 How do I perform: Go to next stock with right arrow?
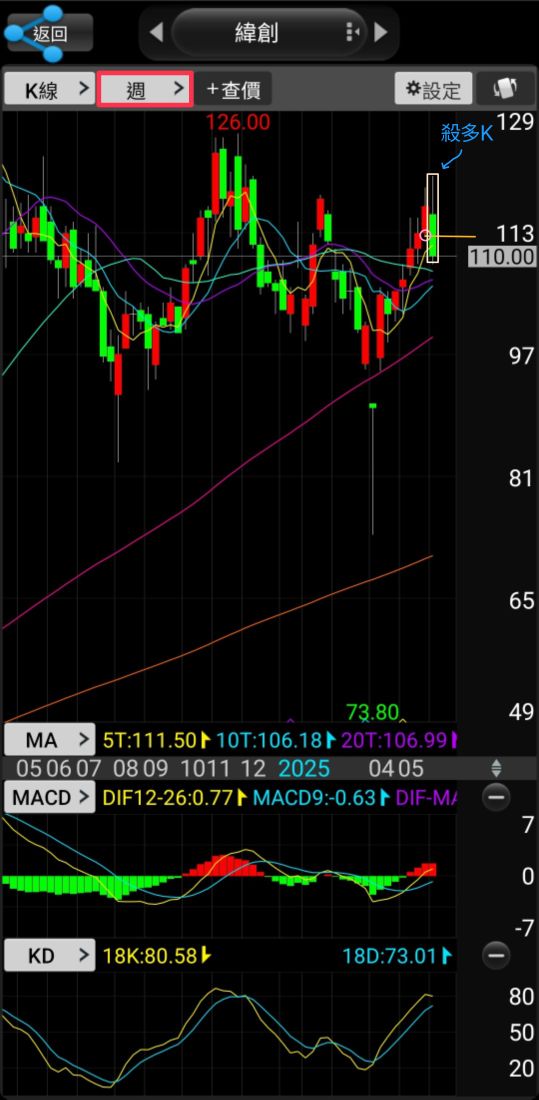coord(380,32)
